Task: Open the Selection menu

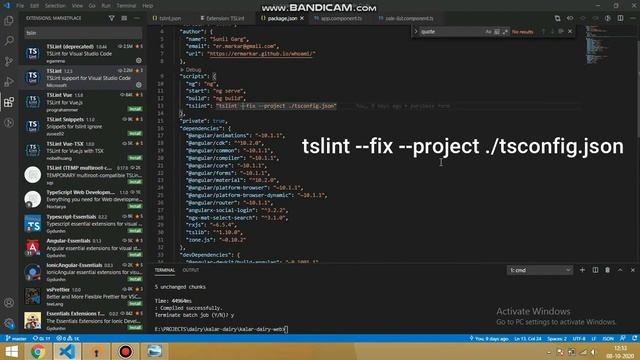Action: (55, 6)
